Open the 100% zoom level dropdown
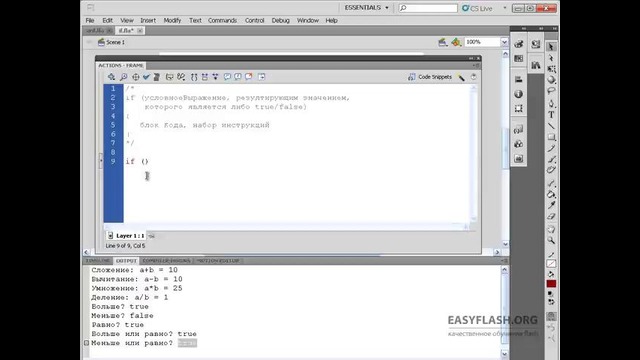This screenshot has height=360, width=640. [x=504, y=42]
